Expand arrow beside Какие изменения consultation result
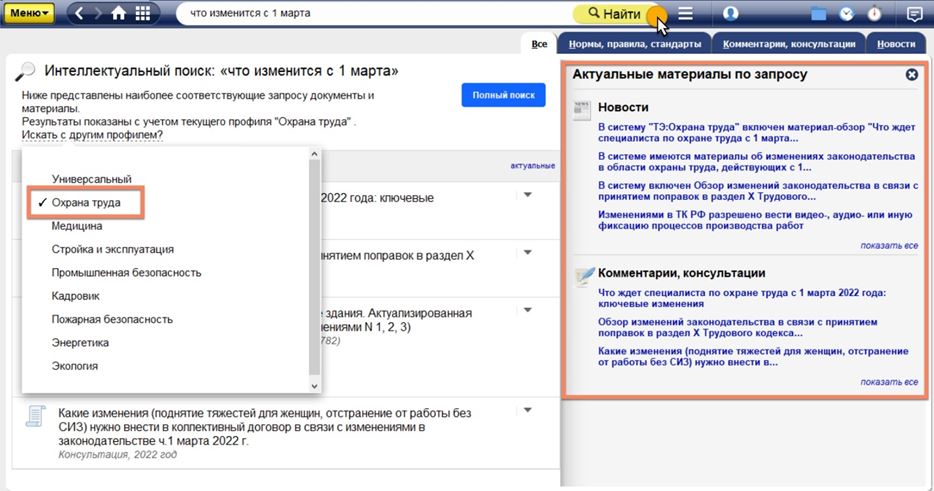 (528, 410)
